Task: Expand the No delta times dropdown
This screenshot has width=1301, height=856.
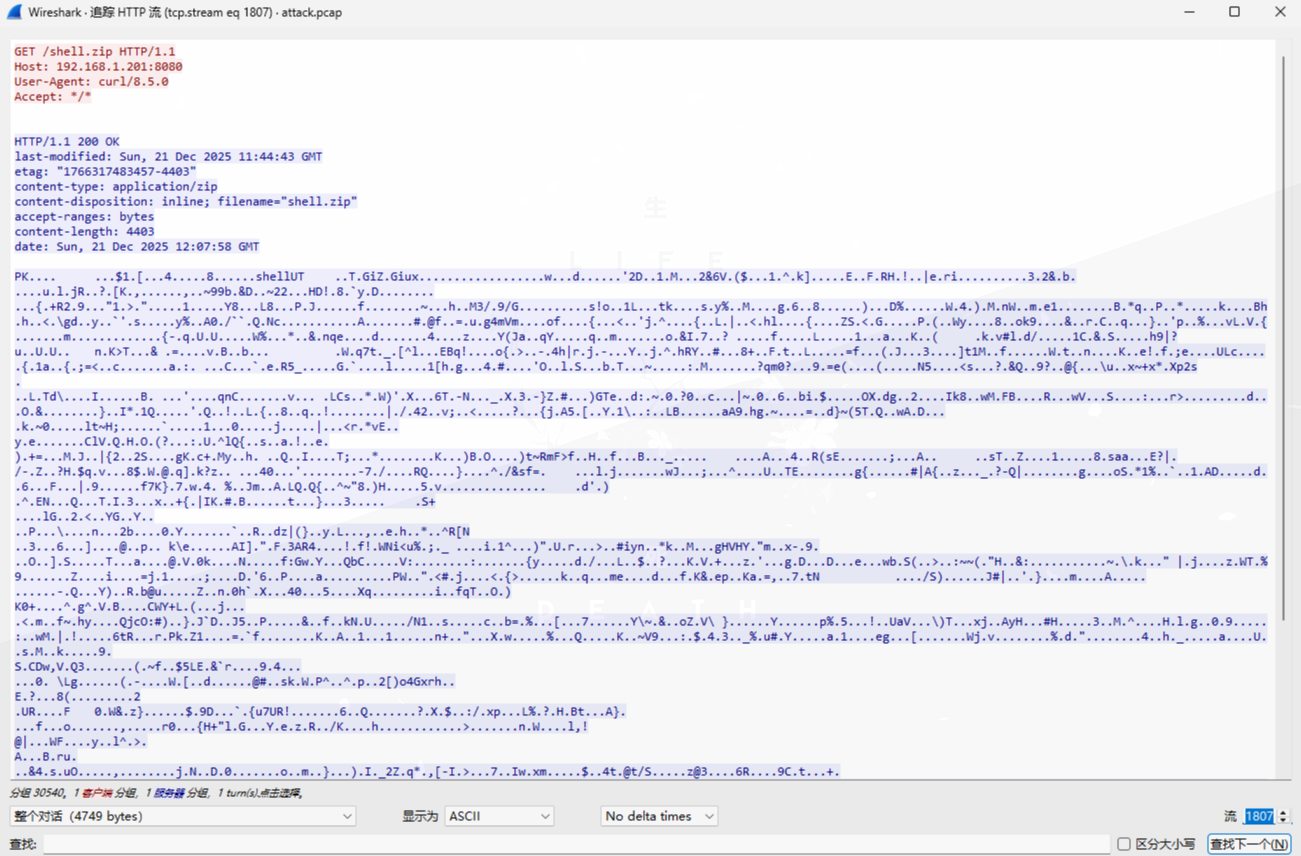Action: [659, 816]
